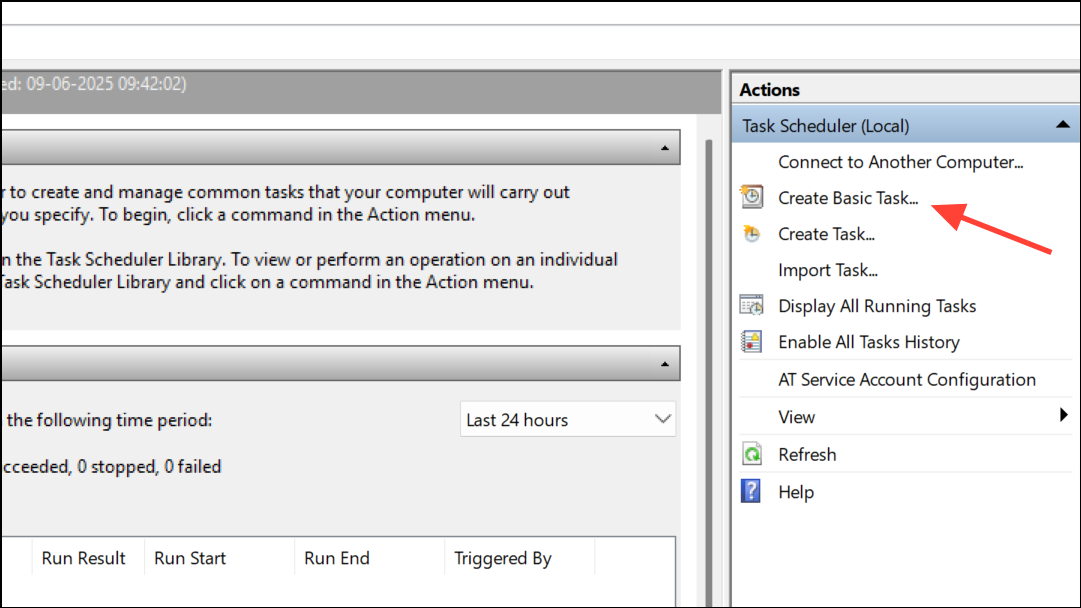This screenshot has height=608, width=1081.
Task: Open the Last 24 hours dropdown
Action: (567, 419)
